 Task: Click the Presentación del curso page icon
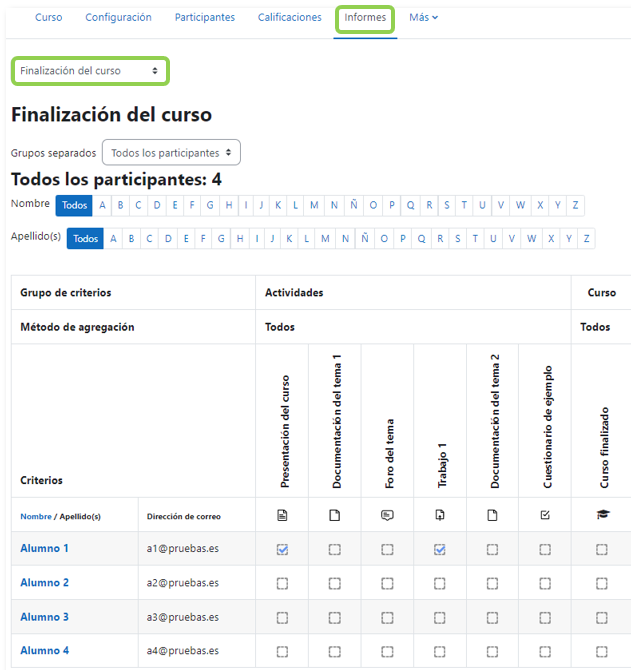pos(282,515)
